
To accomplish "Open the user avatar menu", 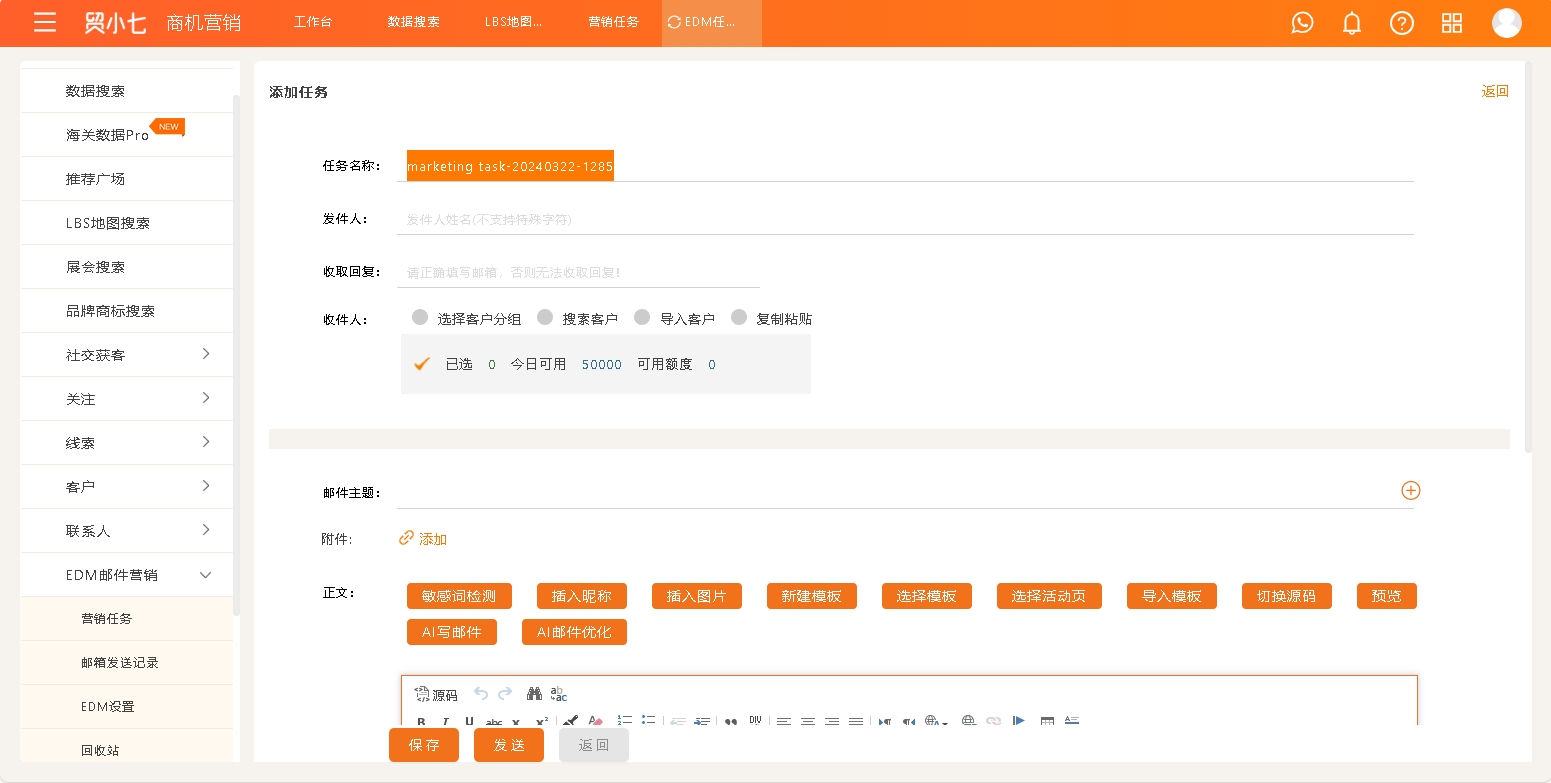I will click(x=1506, y=23).
